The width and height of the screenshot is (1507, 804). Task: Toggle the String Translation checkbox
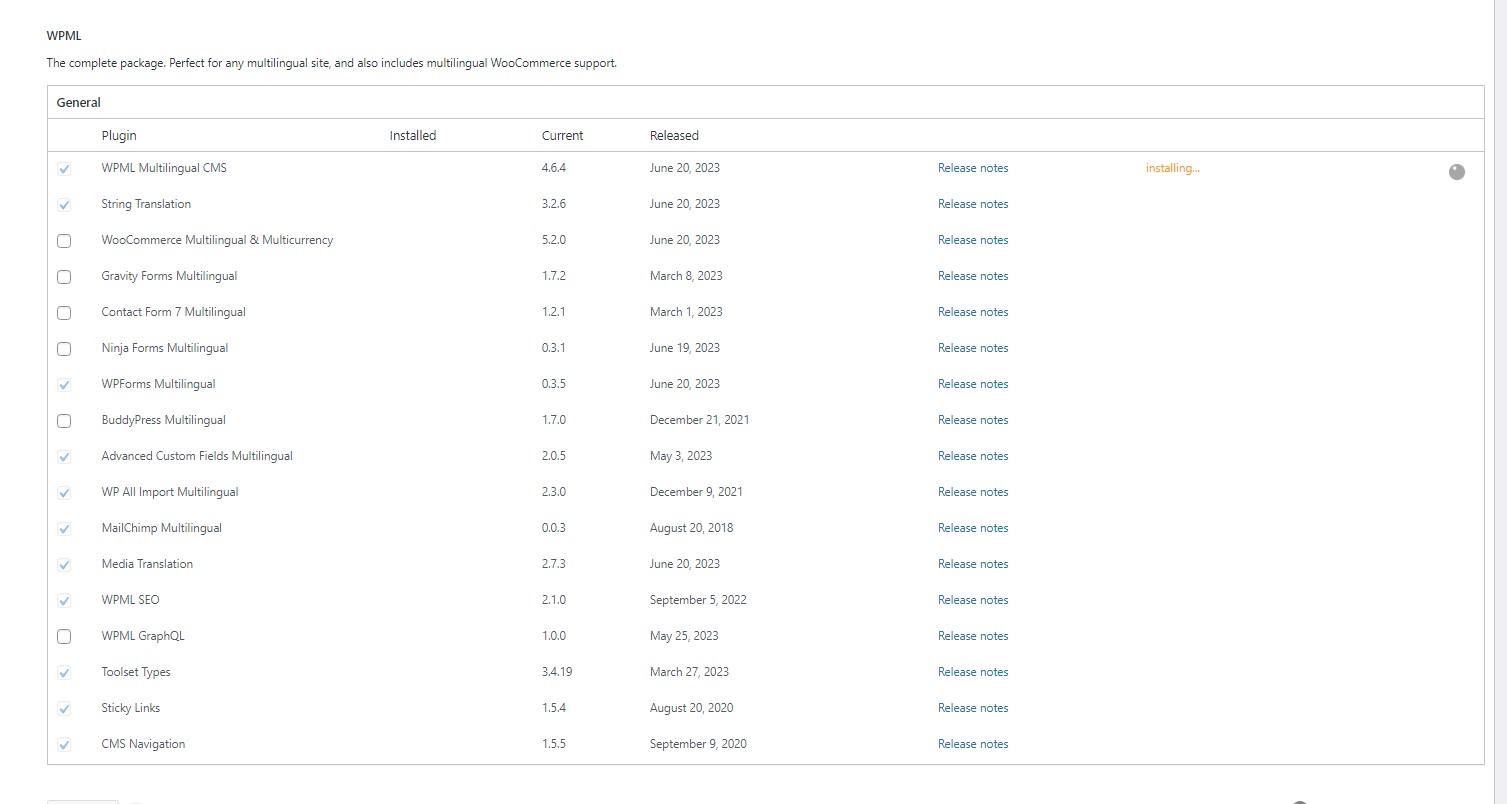click(64, 205)
